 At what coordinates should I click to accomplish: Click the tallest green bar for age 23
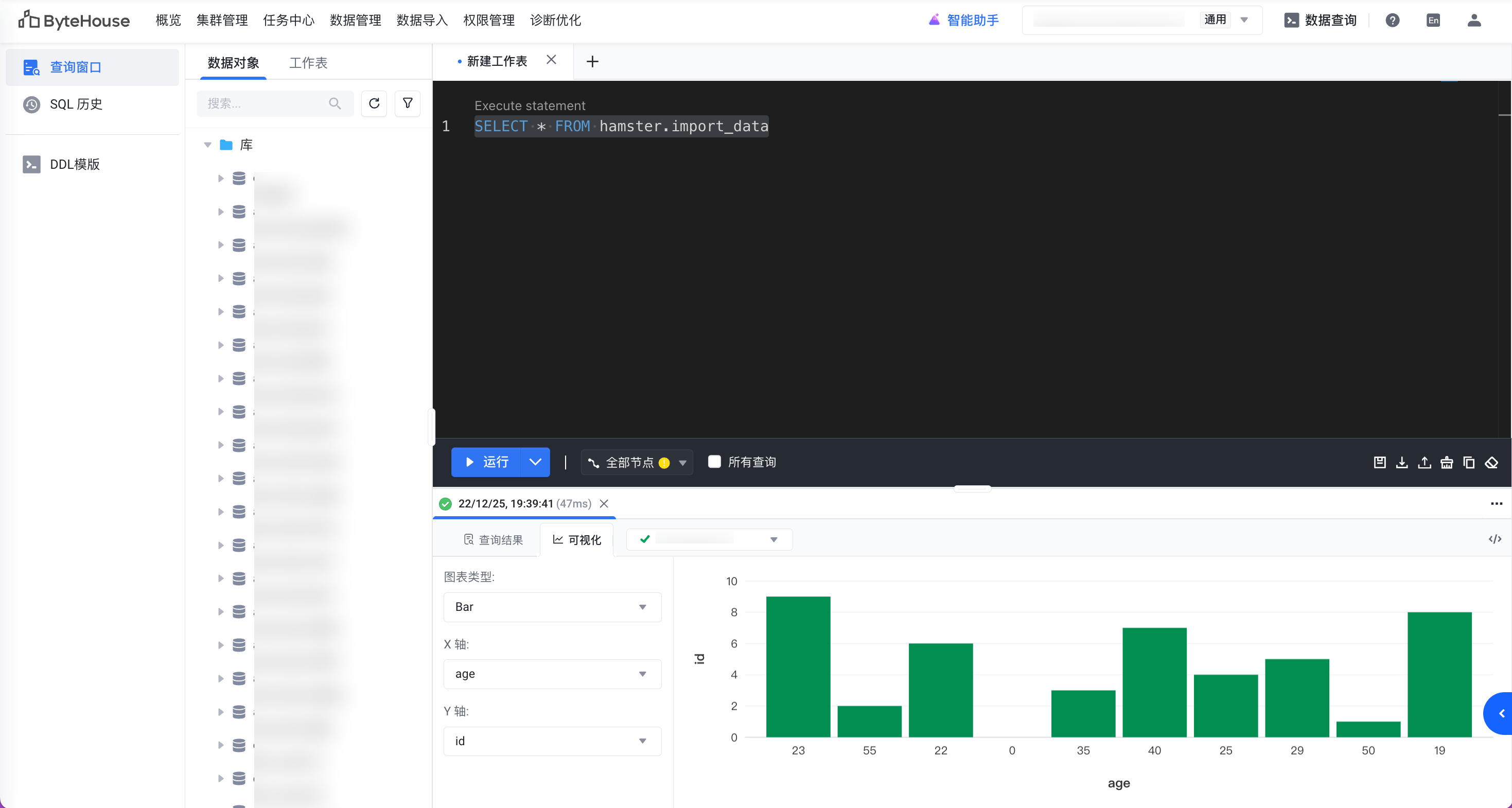pos(798,666)
